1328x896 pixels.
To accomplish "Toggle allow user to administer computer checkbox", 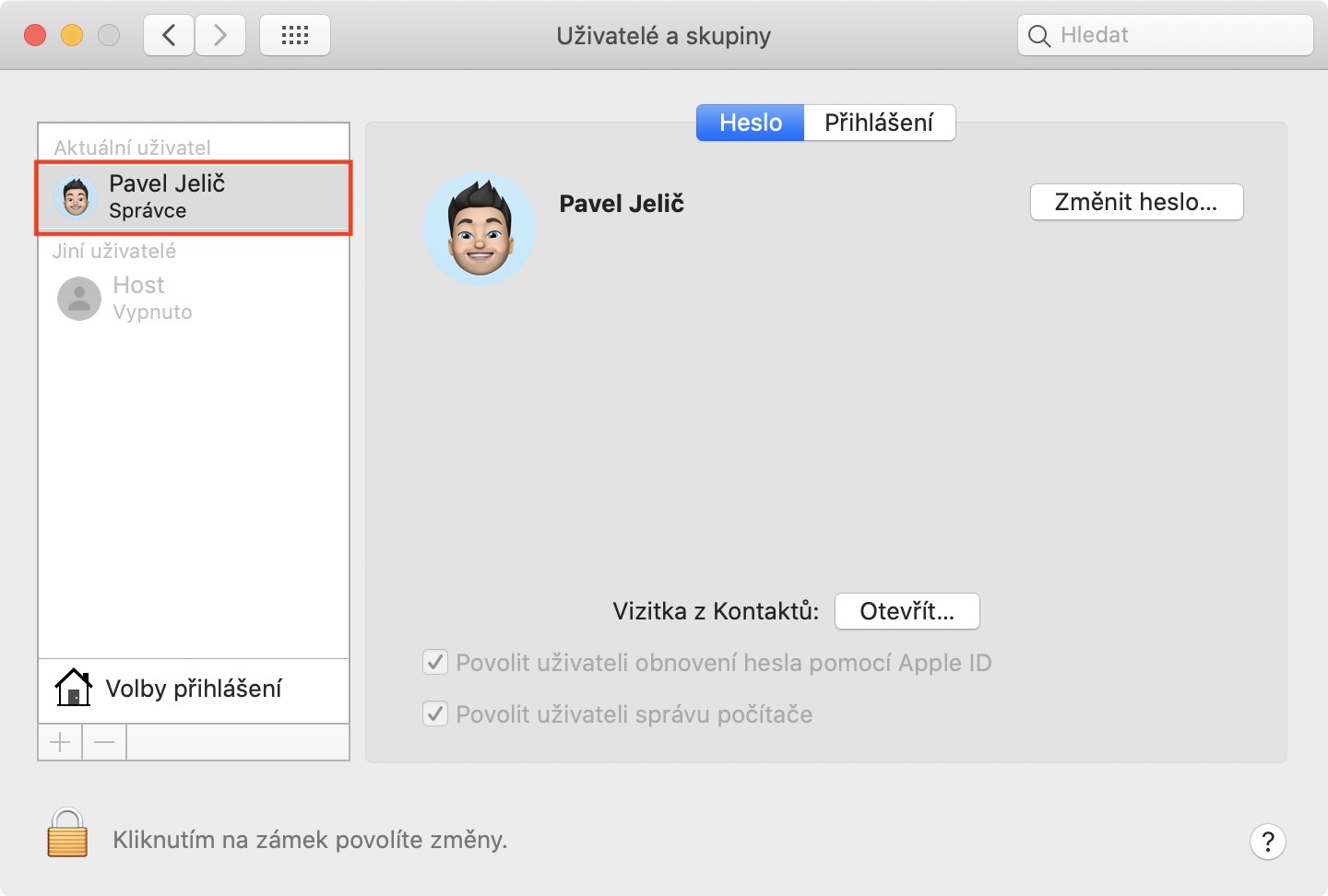I will tap(435, 714).
